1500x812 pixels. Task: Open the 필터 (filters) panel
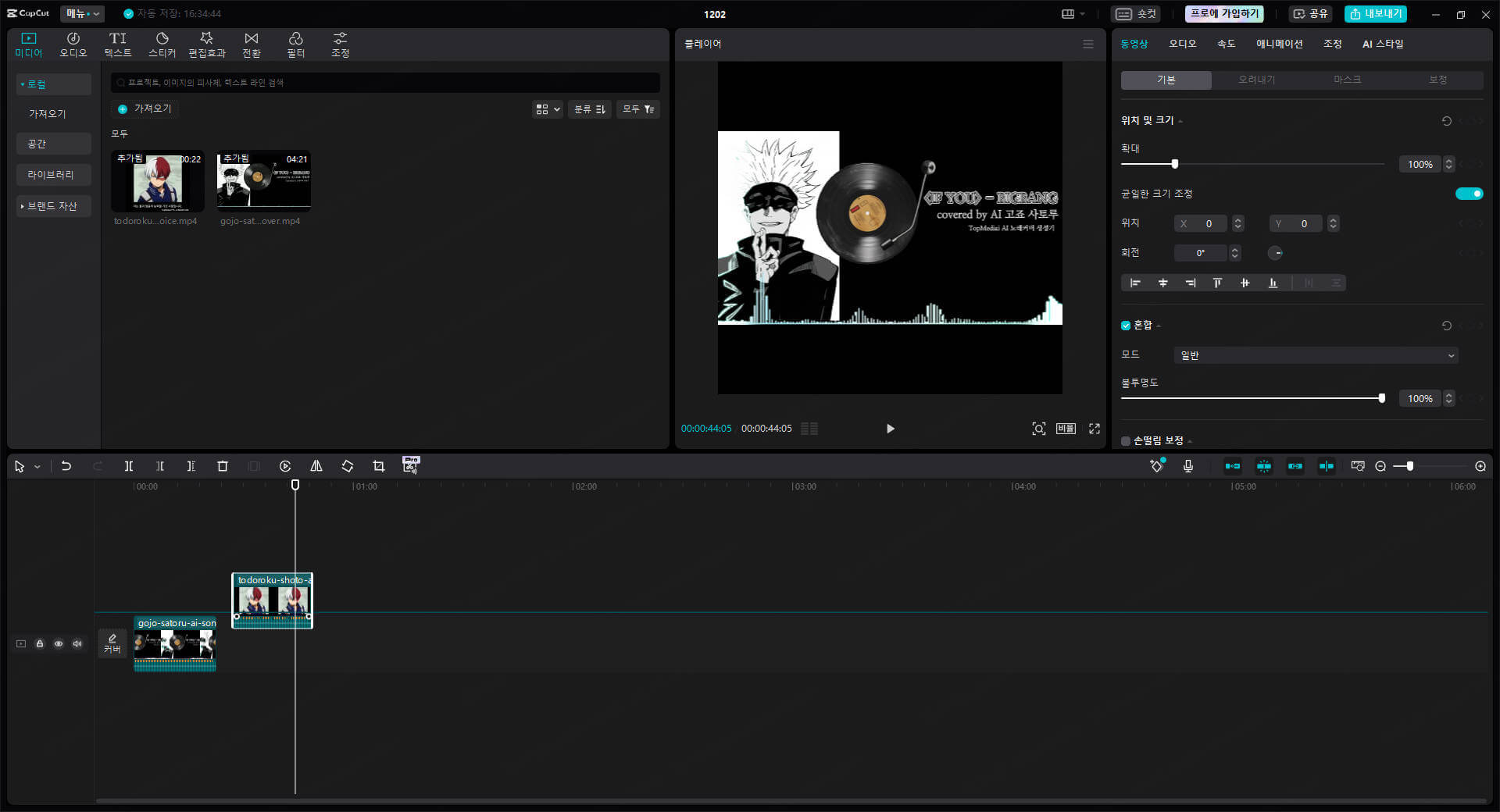tap(296, 45)
